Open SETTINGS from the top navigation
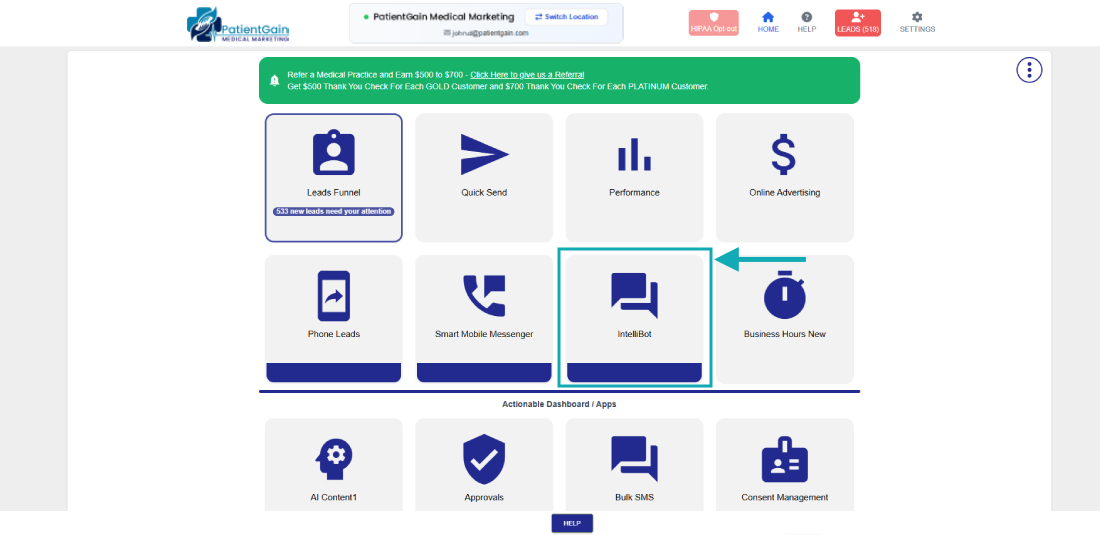Viewport: 1100px width, 535px height. pyautogui.click(x=917, y=22)
